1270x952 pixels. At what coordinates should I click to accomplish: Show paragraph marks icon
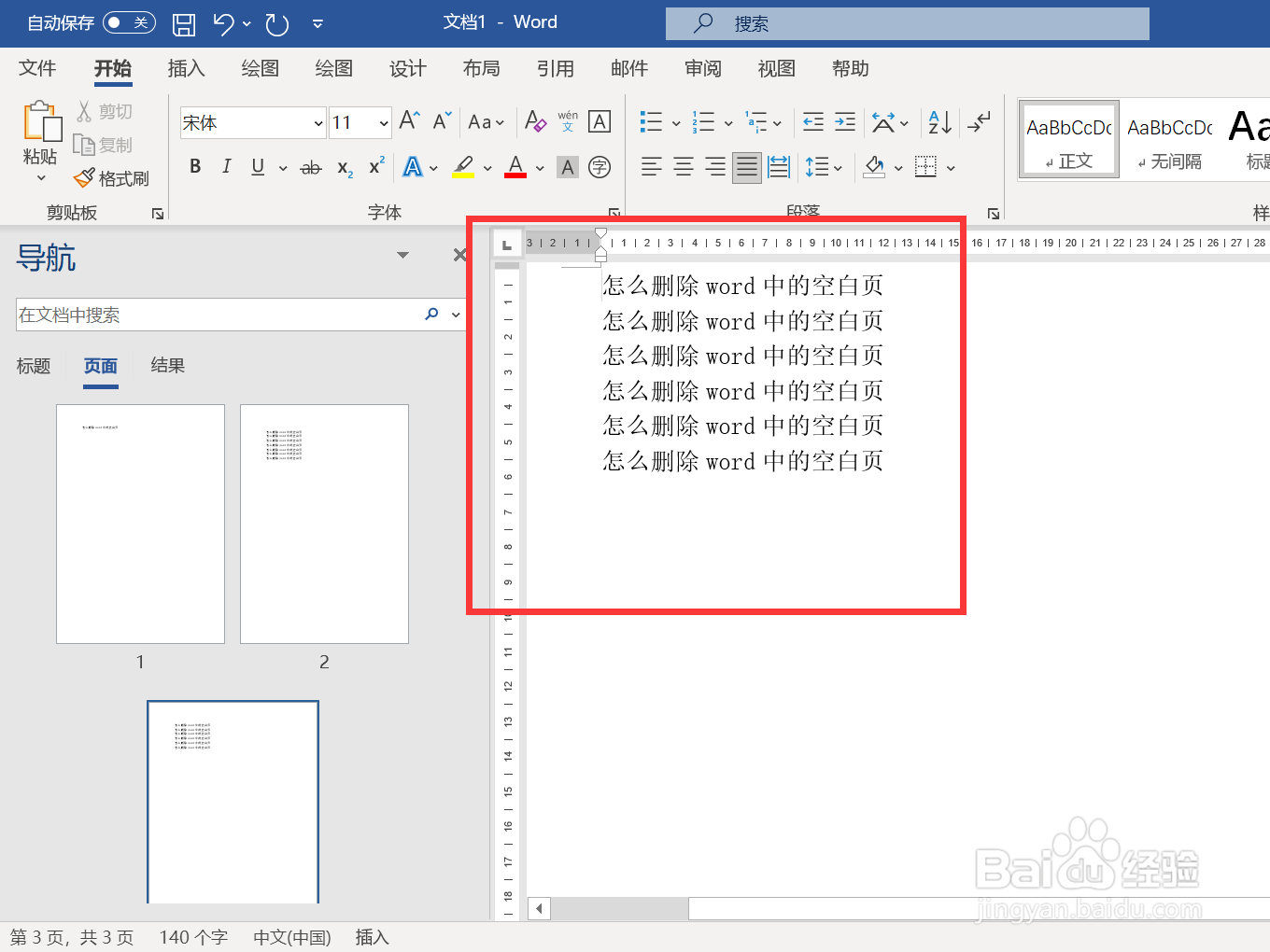tap(979, 121)
